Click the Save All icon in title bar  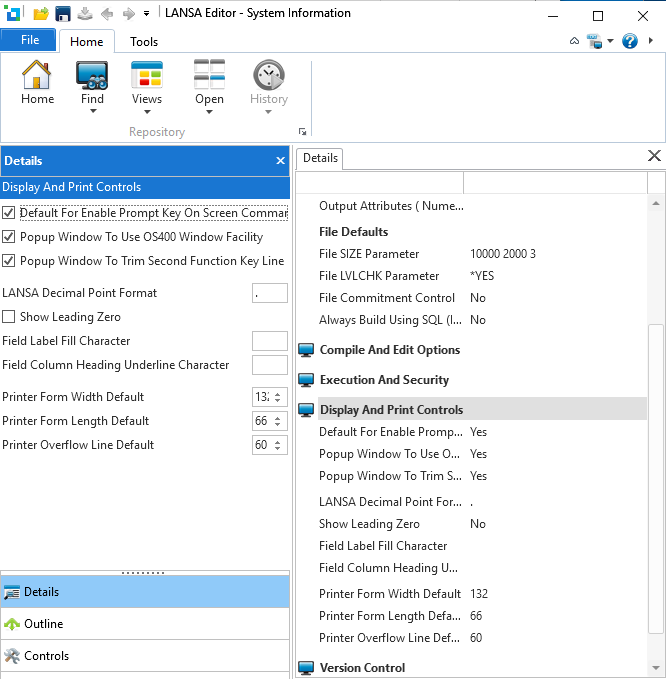click(63, 14)
